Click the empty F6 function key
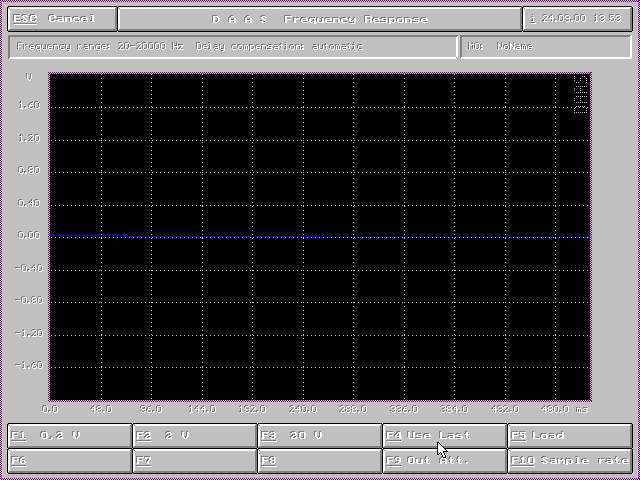The width and height of the screenshot is (640, 480). [70, 461]
